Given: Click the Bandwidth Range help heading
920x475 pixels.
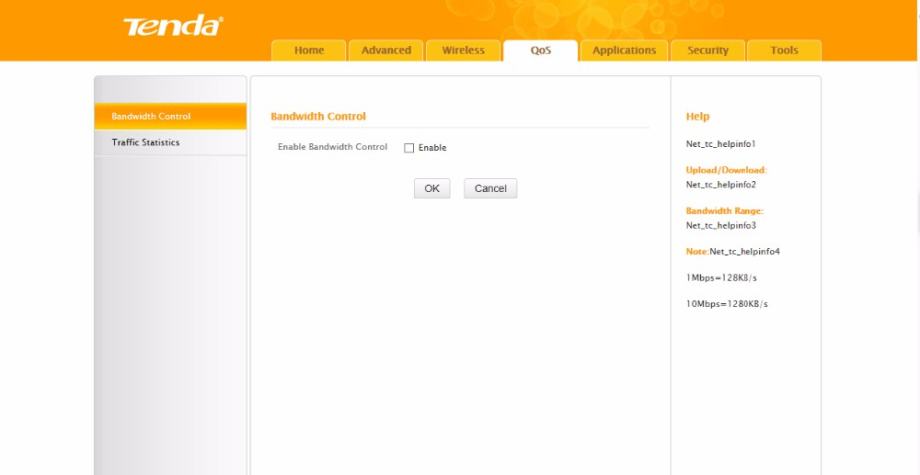Looking at the screenshot, I should (x=724, y=211).
